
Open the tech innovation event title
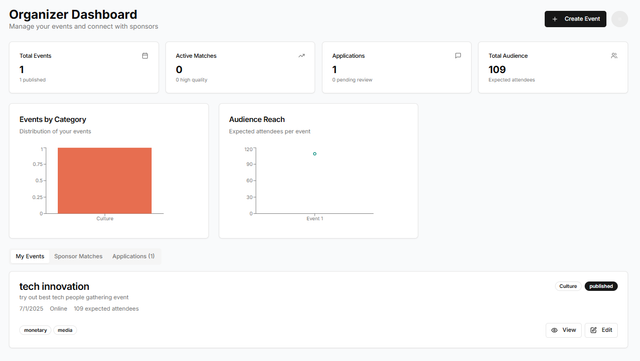point(54,286)
